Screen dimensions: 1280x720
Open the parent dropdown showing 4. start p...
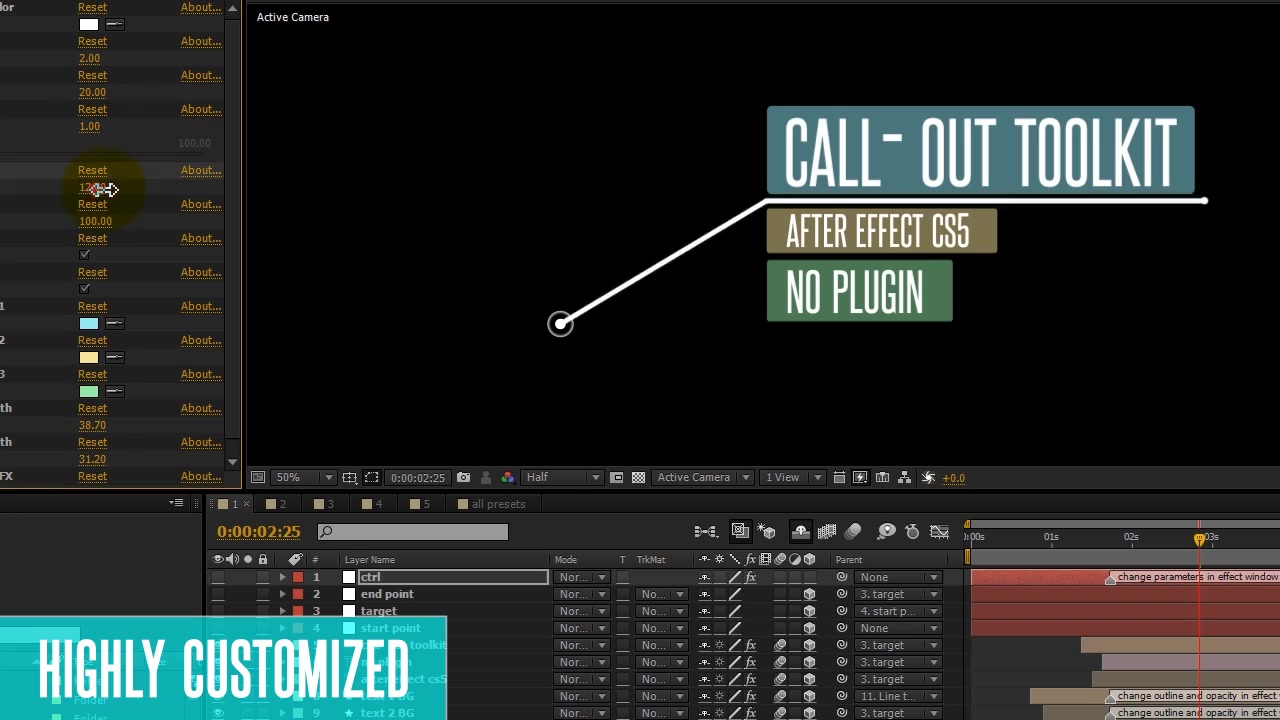(x=899, y=611)
